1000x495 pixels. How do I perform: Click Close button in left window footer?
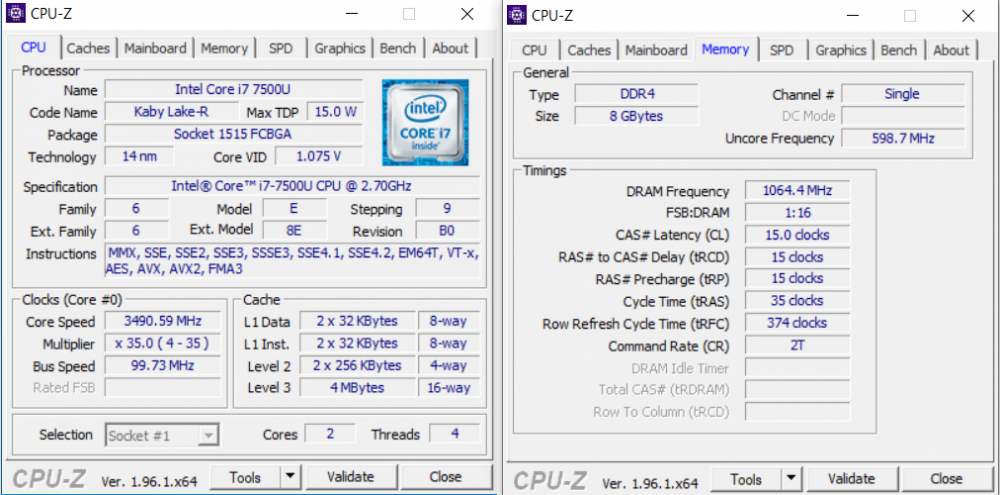point(445,477)
